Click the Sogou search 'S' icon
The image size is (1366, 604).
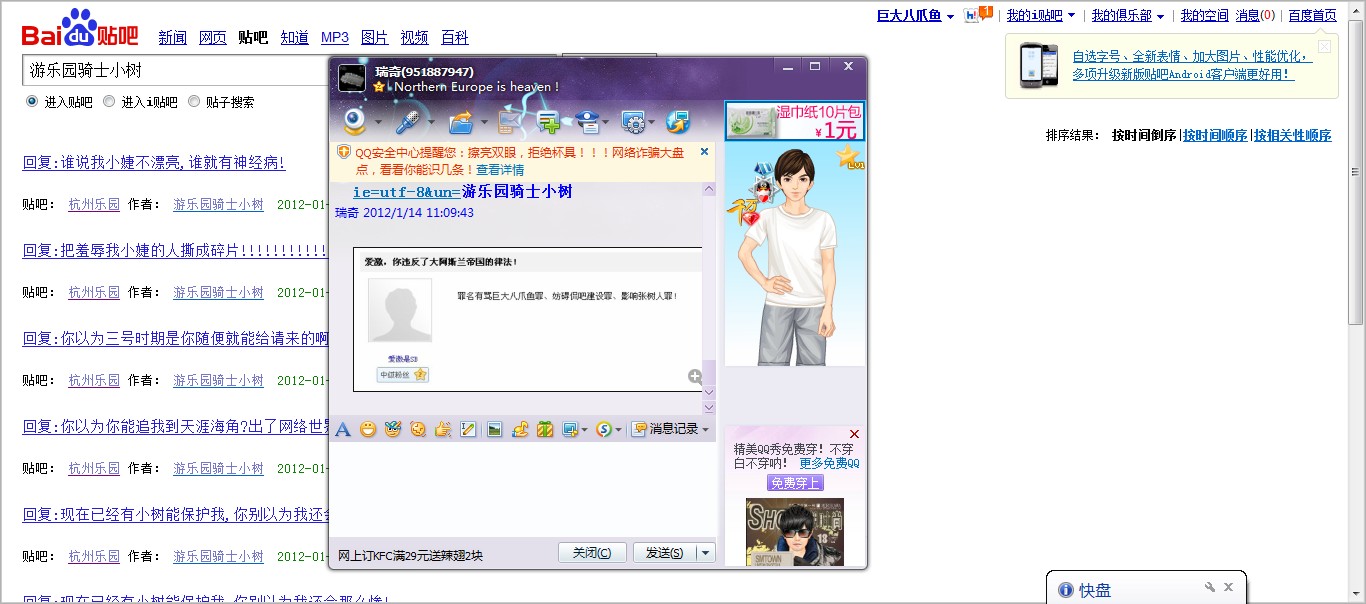(603, 429)
